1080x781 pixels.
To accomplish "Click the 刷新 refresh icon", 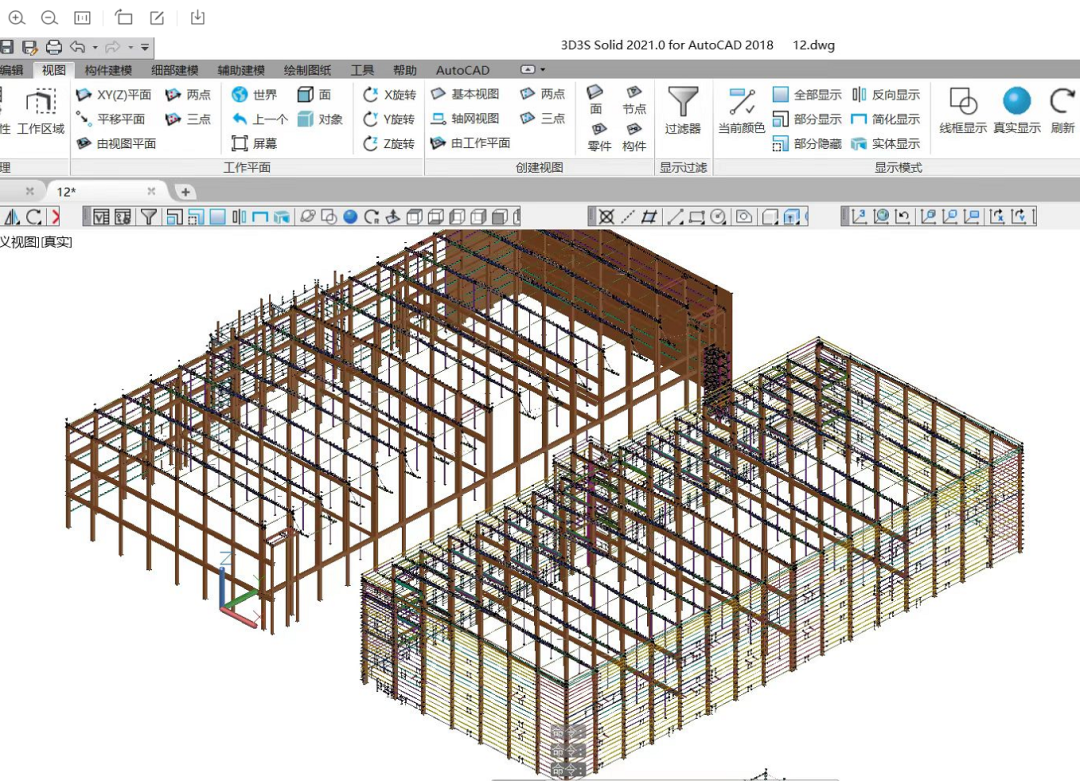I will 1062,110.
